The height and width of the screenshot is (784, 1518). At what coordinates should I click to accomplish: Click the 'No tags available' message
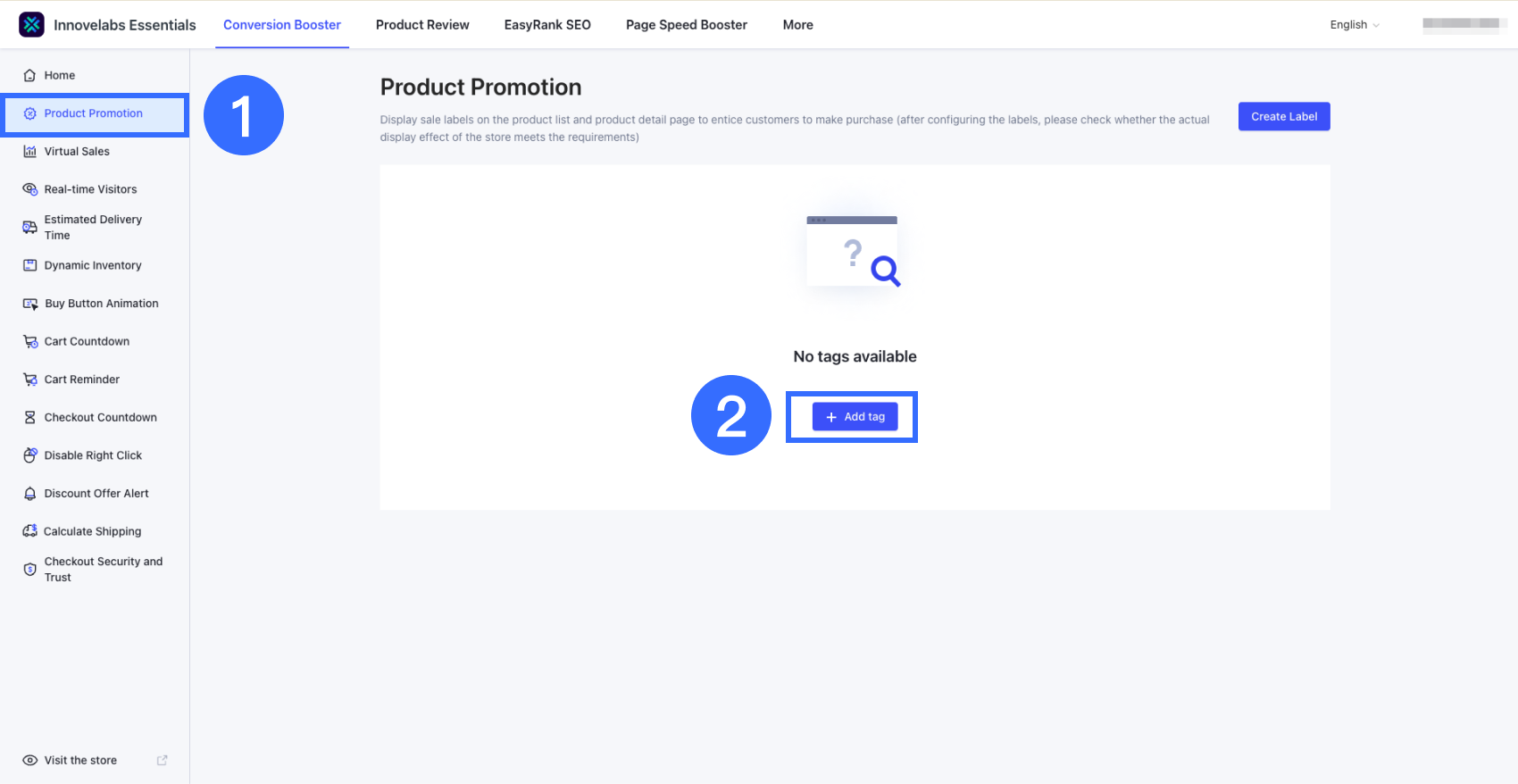855,356
